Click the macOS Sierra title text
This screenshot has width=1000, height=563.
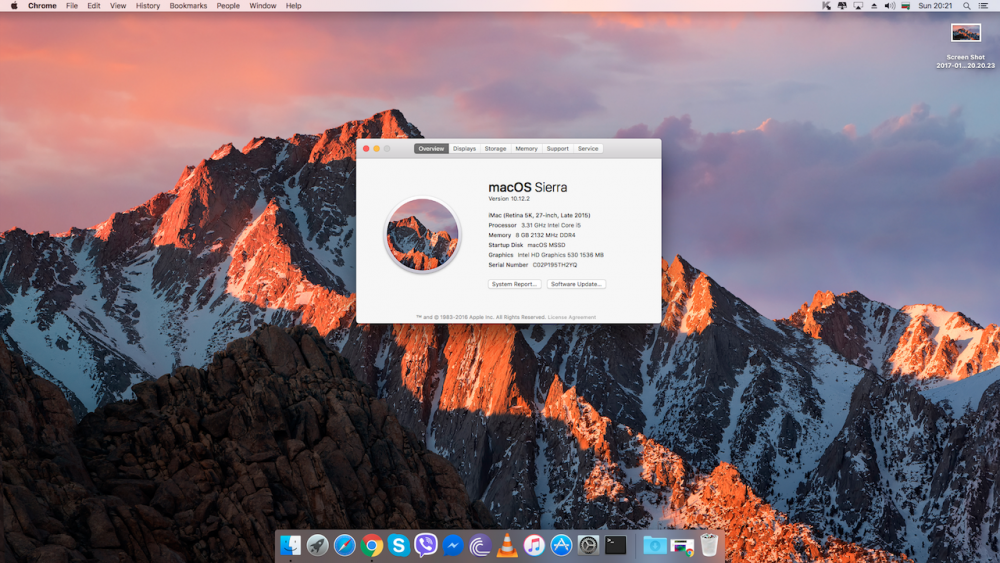(x=527, y=187)
